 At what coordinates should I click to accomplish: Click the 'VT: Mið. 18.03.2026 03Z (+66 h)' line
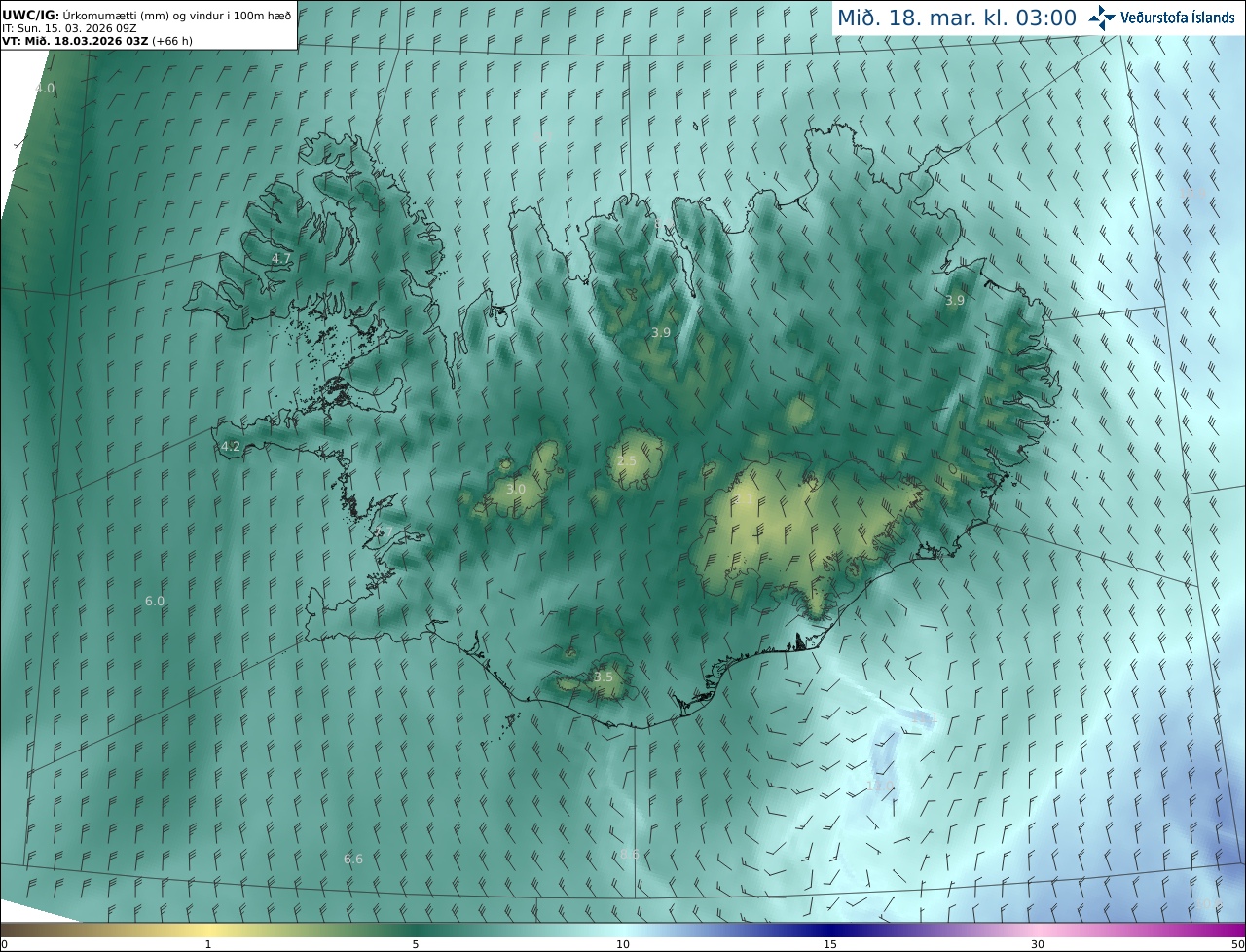tap(95, 41)
